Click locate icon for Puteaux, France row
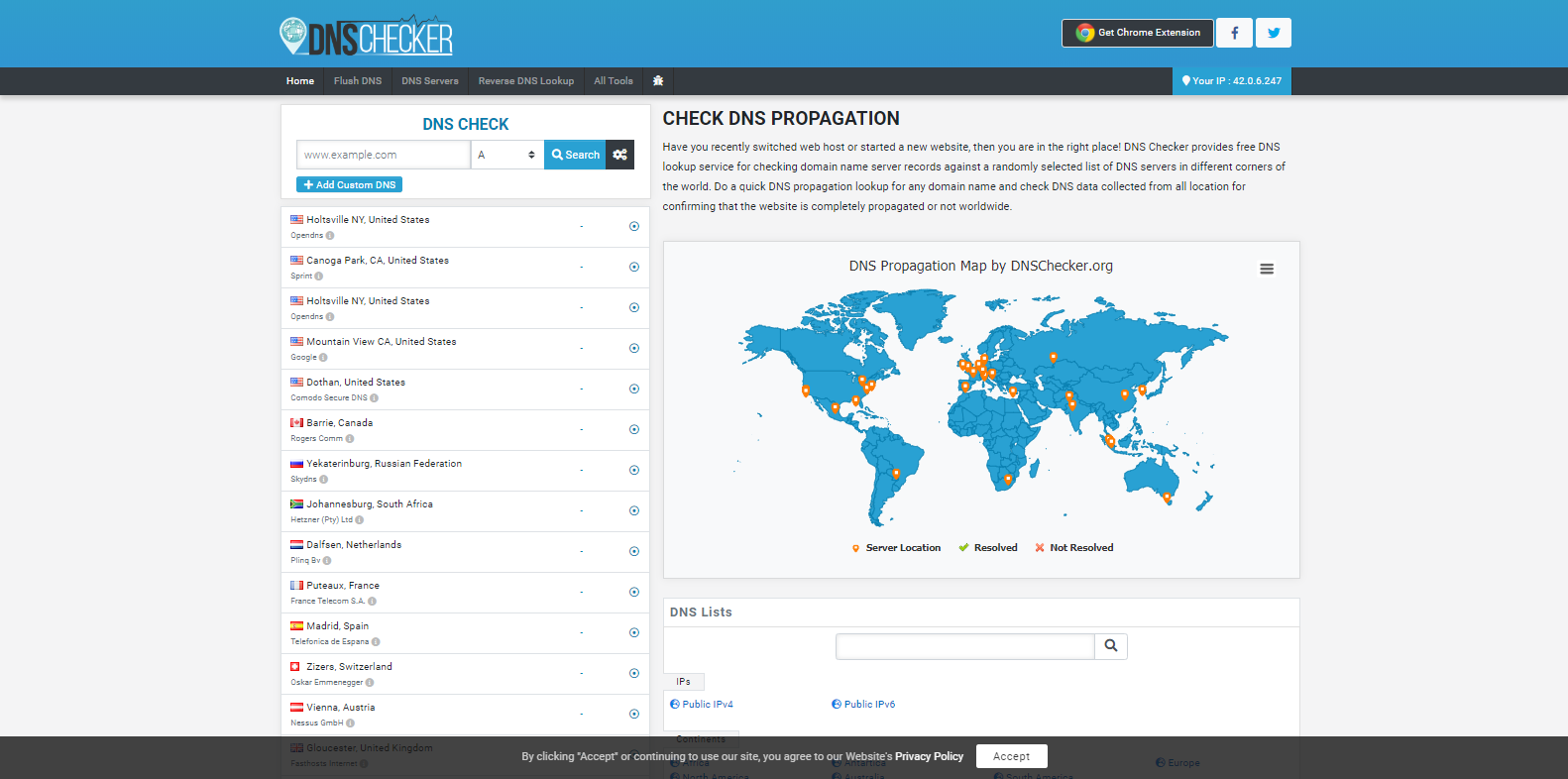The width and height of the screenshot is (1568, 779). click(x=634, y=593)
